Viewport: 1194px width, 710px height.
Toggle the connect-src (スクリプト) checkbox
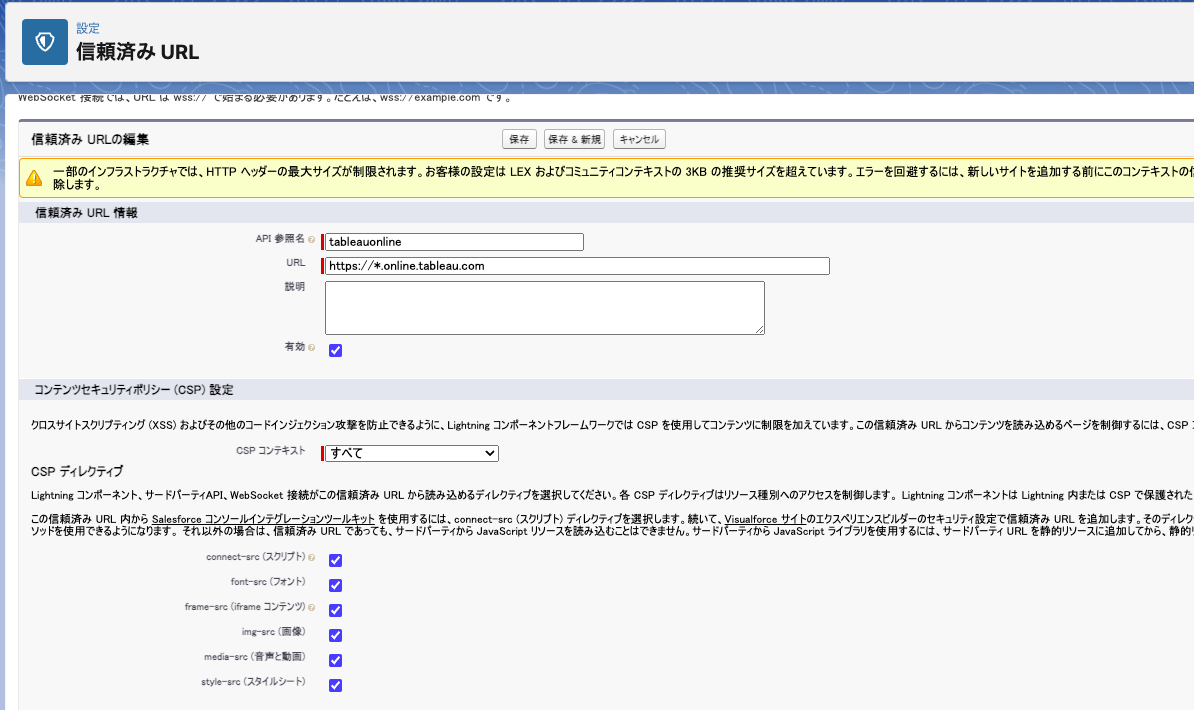pos(335,560)
